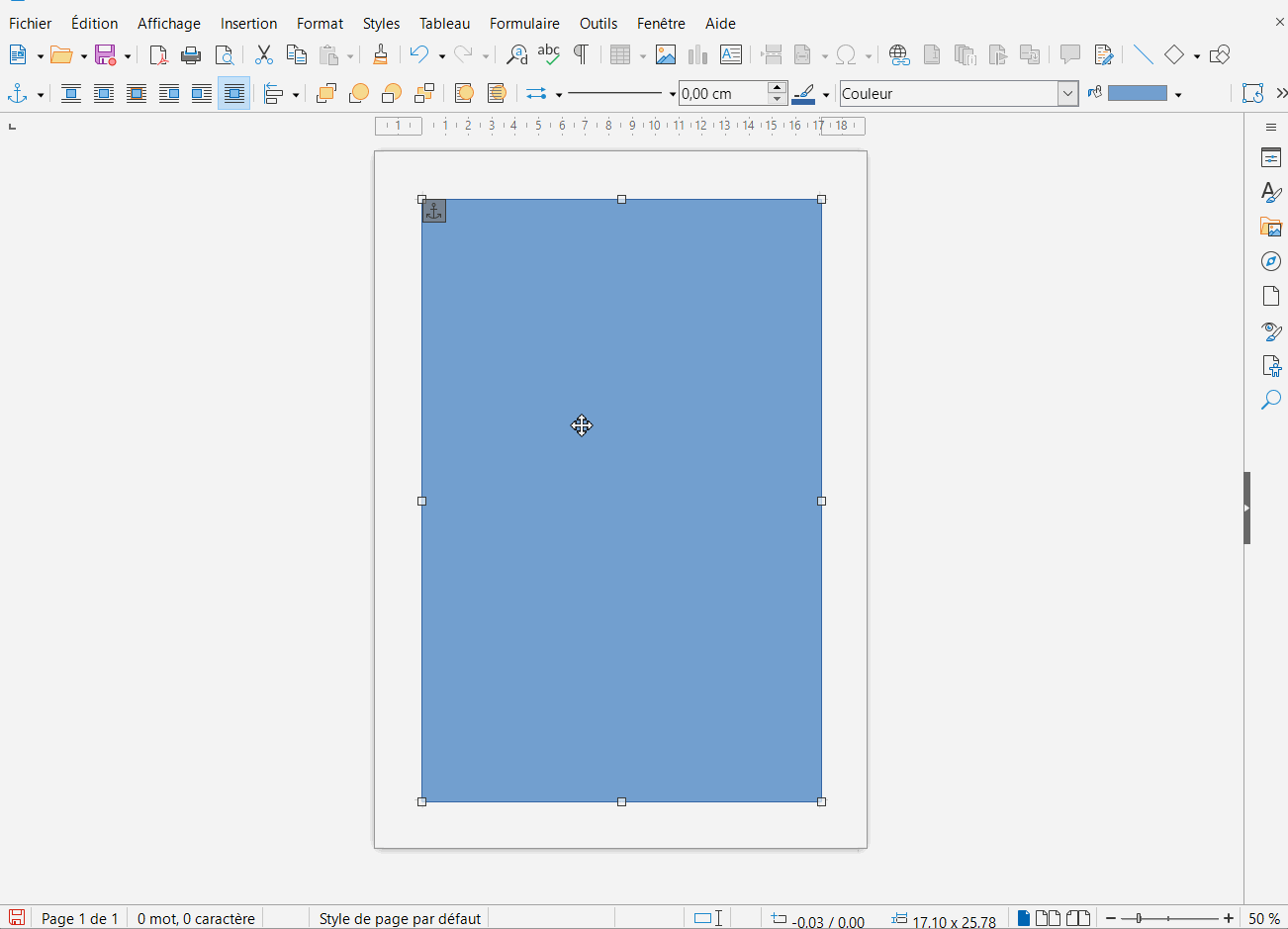Open the sidebar Styles panel icon
Viewport: 1288px width, 929px height.
1271,193
